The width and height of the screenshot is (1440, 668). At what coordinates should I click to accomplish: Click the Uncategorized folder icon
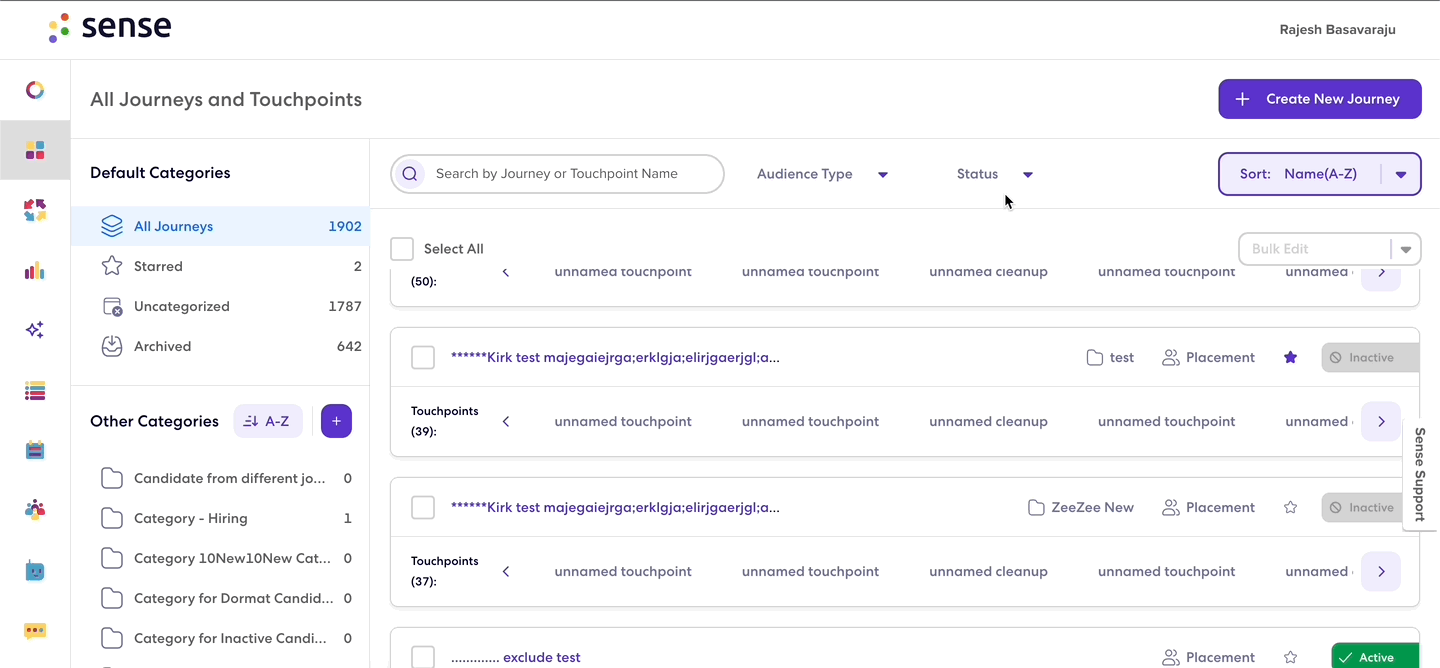tap(112, 306)
